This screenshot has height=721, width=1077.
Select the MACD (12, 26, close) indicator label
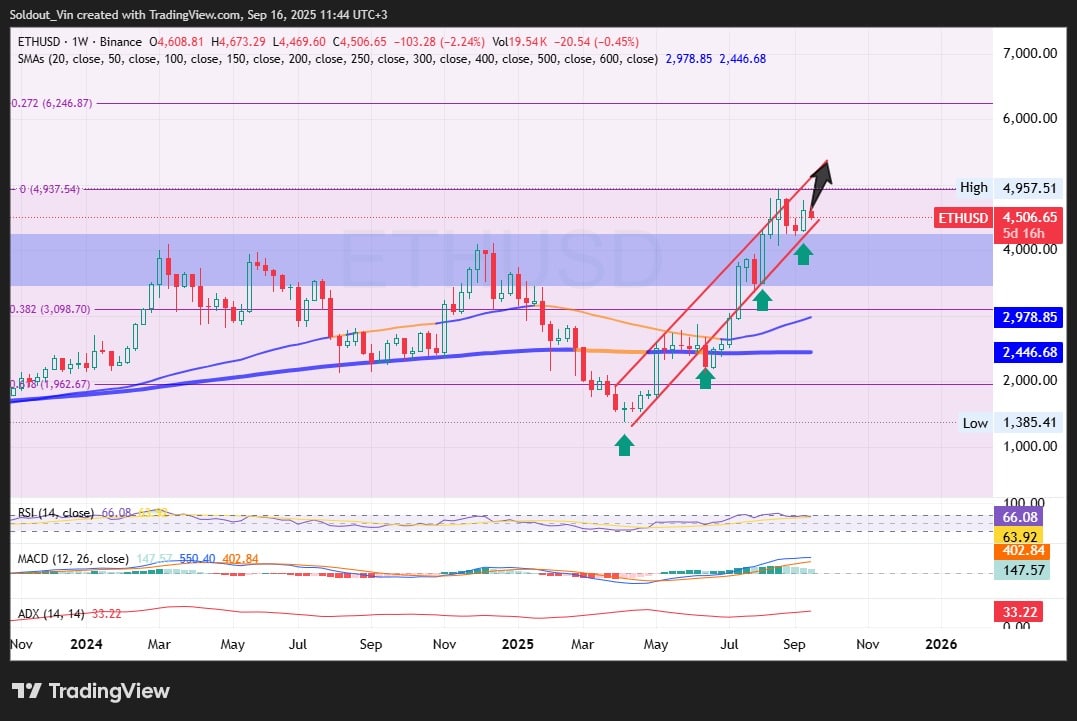click(72, 558)
